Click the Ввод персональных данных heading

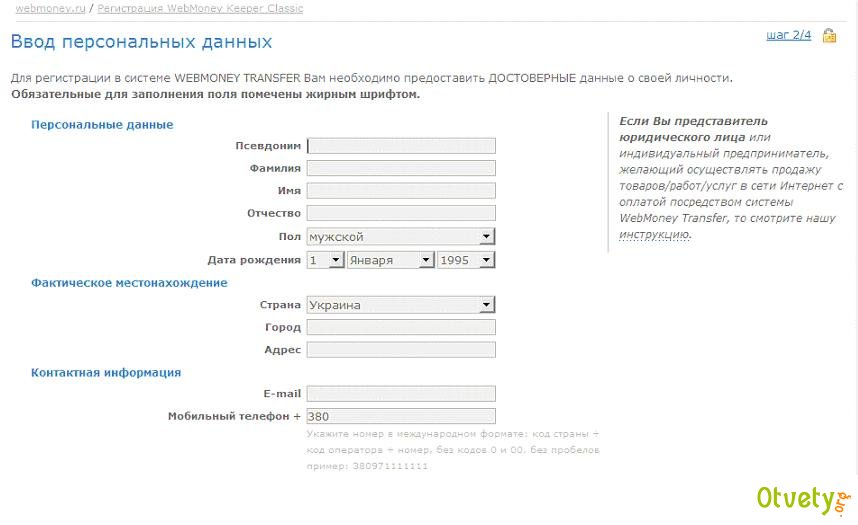pyautogui.click(x=141, y=43)
